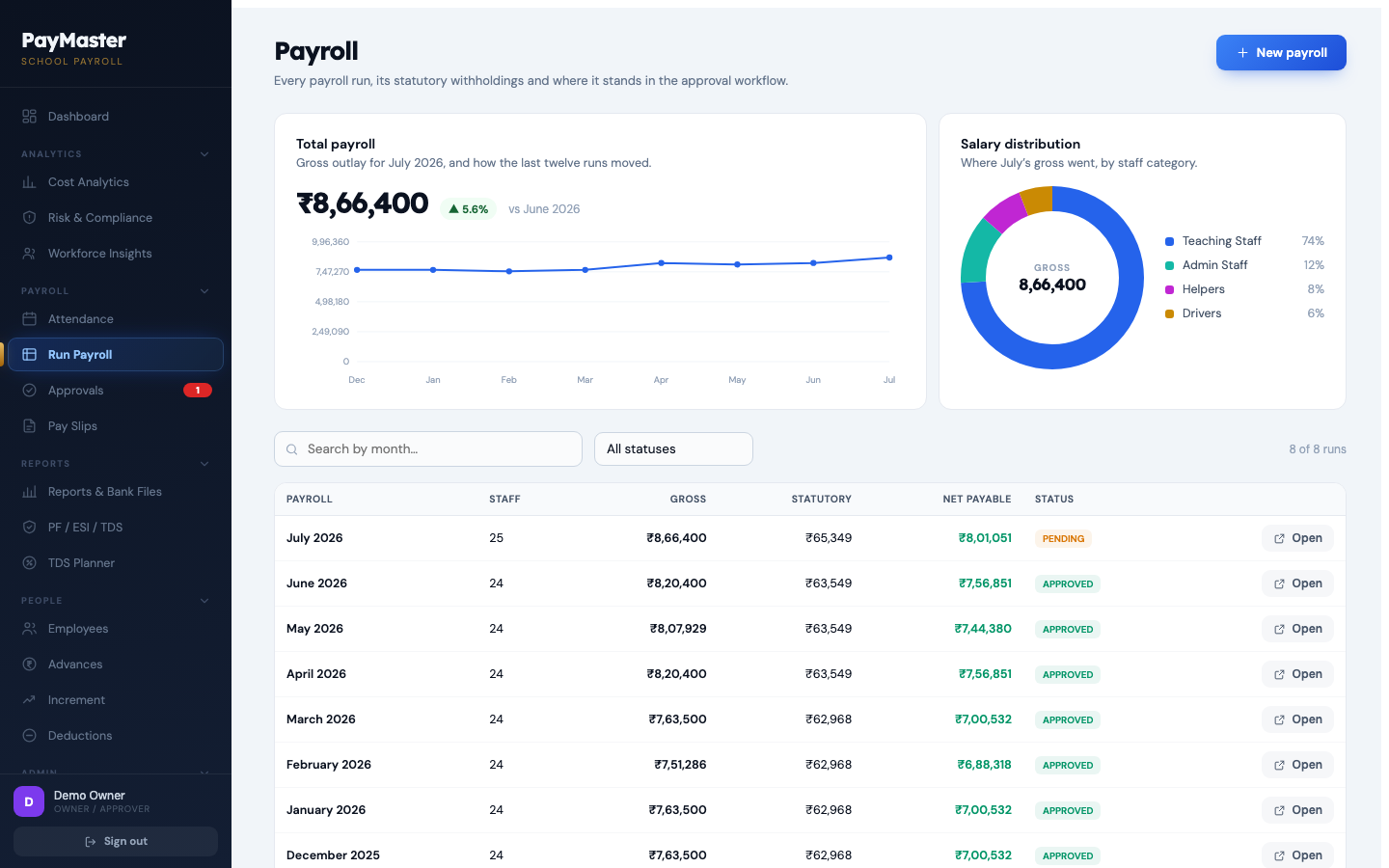Open the June 2026 payroll run
1389x868 pixels.
click(x=1297, y=583)
